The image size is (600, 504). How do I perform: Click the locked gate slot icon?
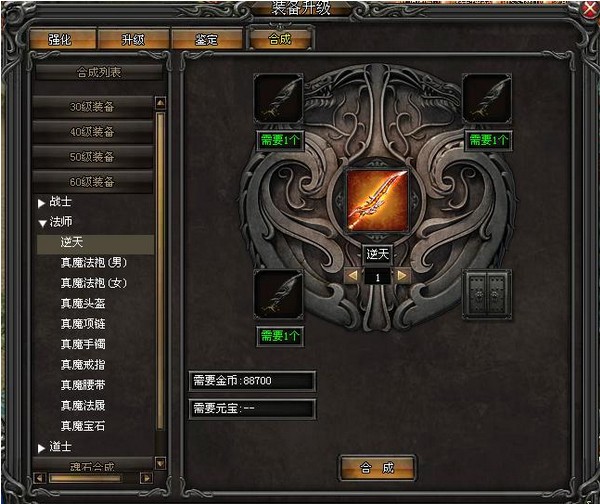pos(487,294)
